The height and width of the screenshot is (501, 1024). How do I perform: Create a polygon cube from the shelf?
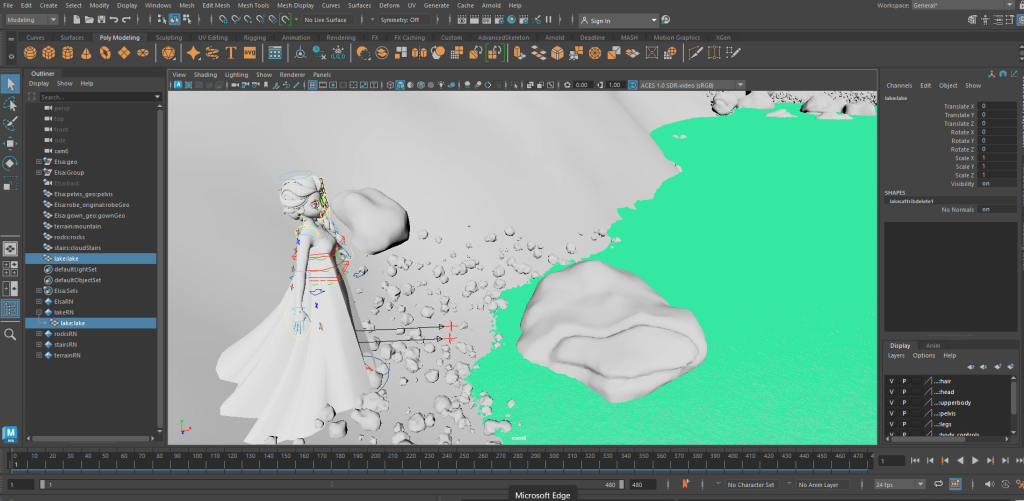click(x=48, y=53)
